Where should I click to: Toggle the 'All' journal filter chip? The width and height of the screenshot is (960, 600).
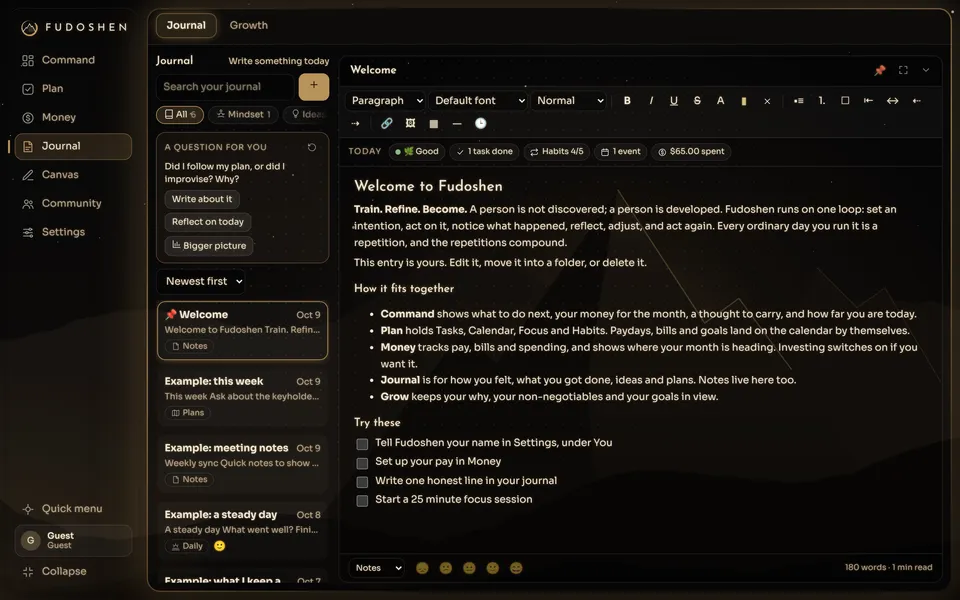180,114
